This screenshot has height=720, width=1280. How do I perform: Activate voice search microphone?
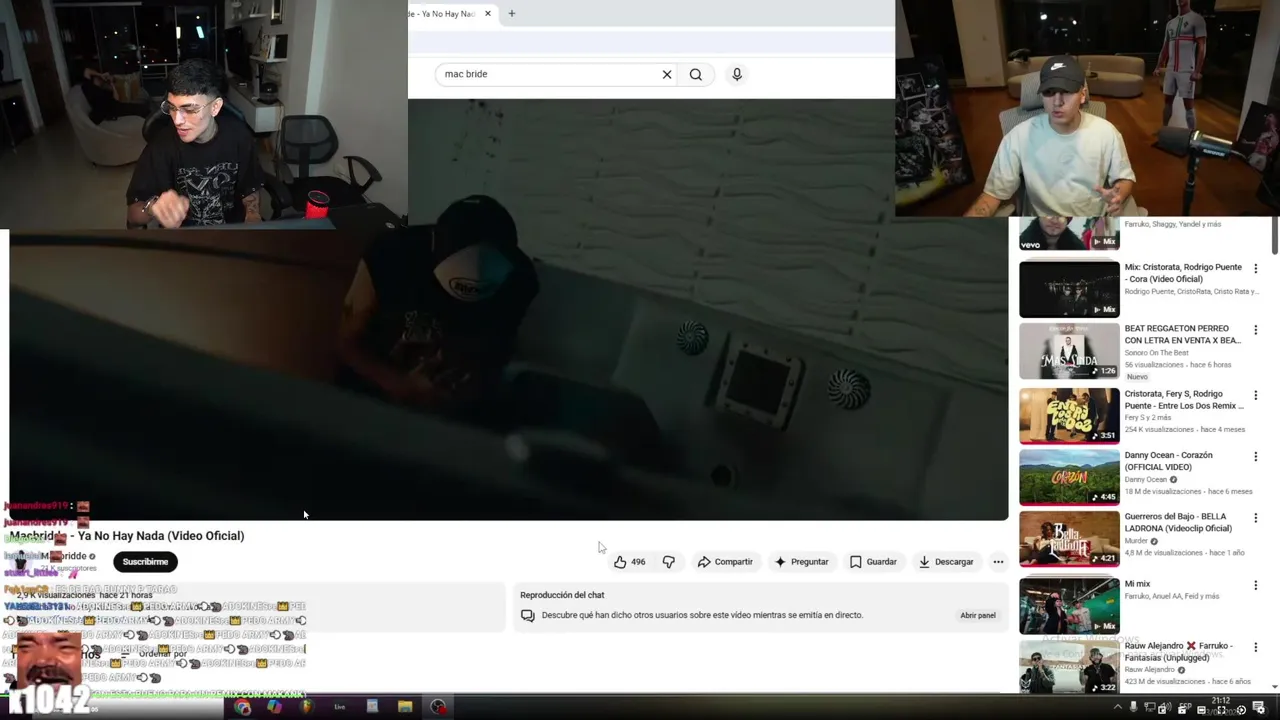pos(737,74)
